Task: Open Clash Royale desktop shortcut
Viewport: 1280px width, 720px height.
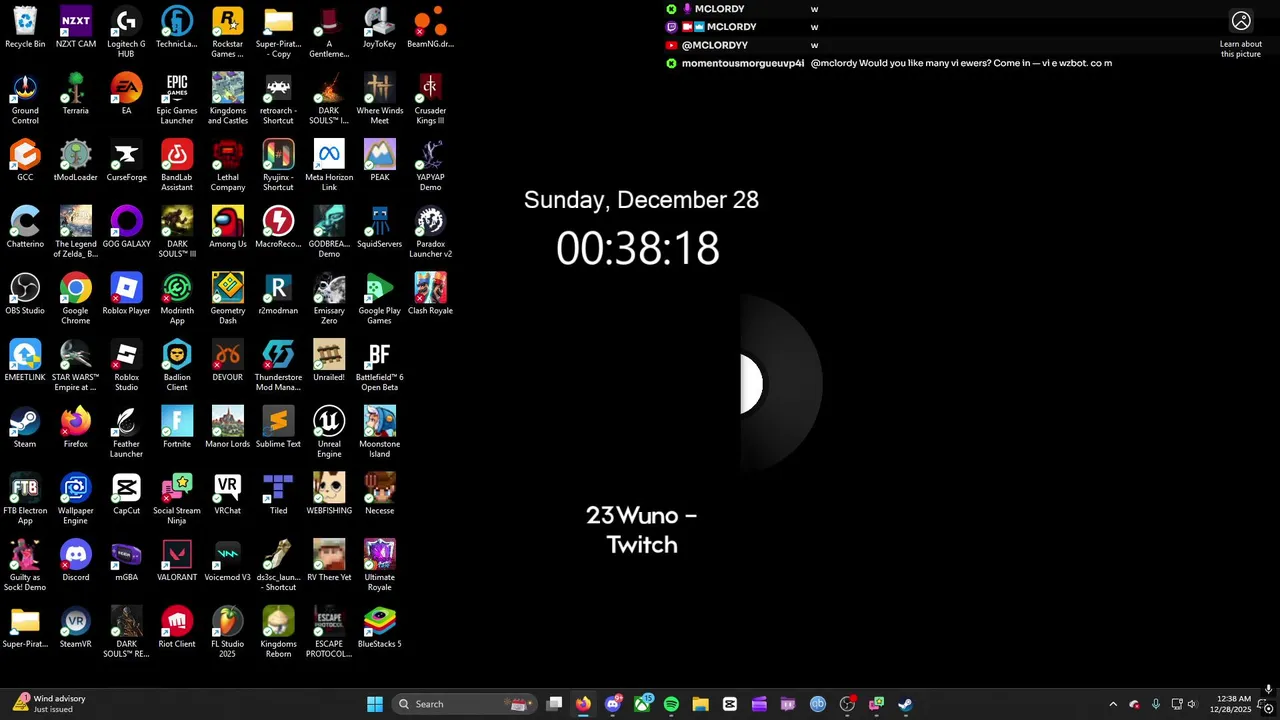Action: [430, 294]
